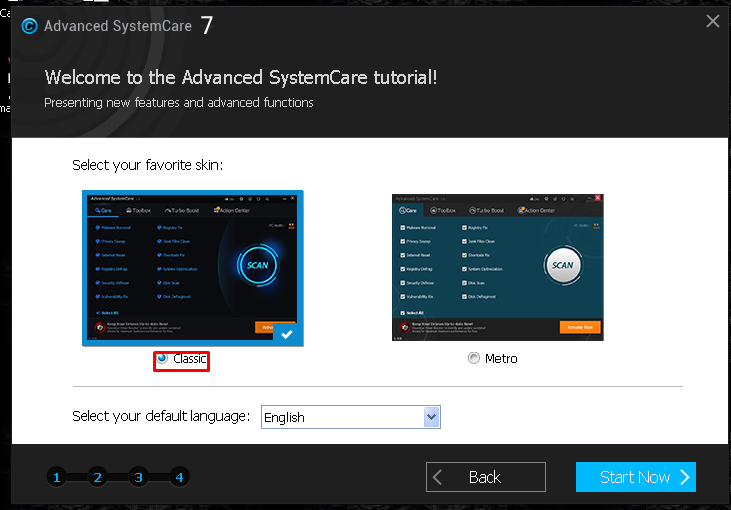The image size is (731, 510).
Task: Choose the Classic skin preview thumbnail
Action: (x=193, y=268)
